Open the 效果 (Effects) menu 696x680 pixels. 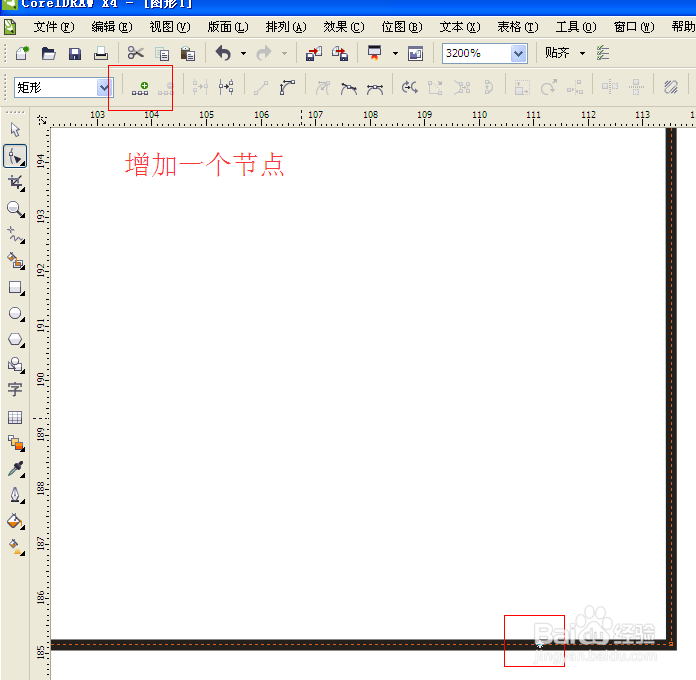[x=344, y=27]
